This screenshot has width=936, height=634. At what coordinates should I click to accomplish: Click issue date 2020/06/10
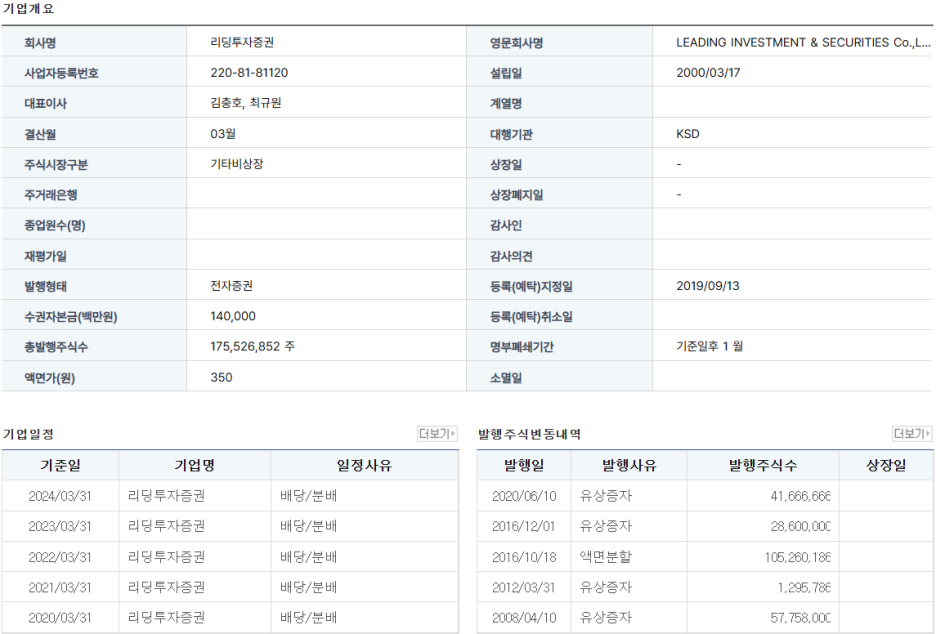(524, 496)
